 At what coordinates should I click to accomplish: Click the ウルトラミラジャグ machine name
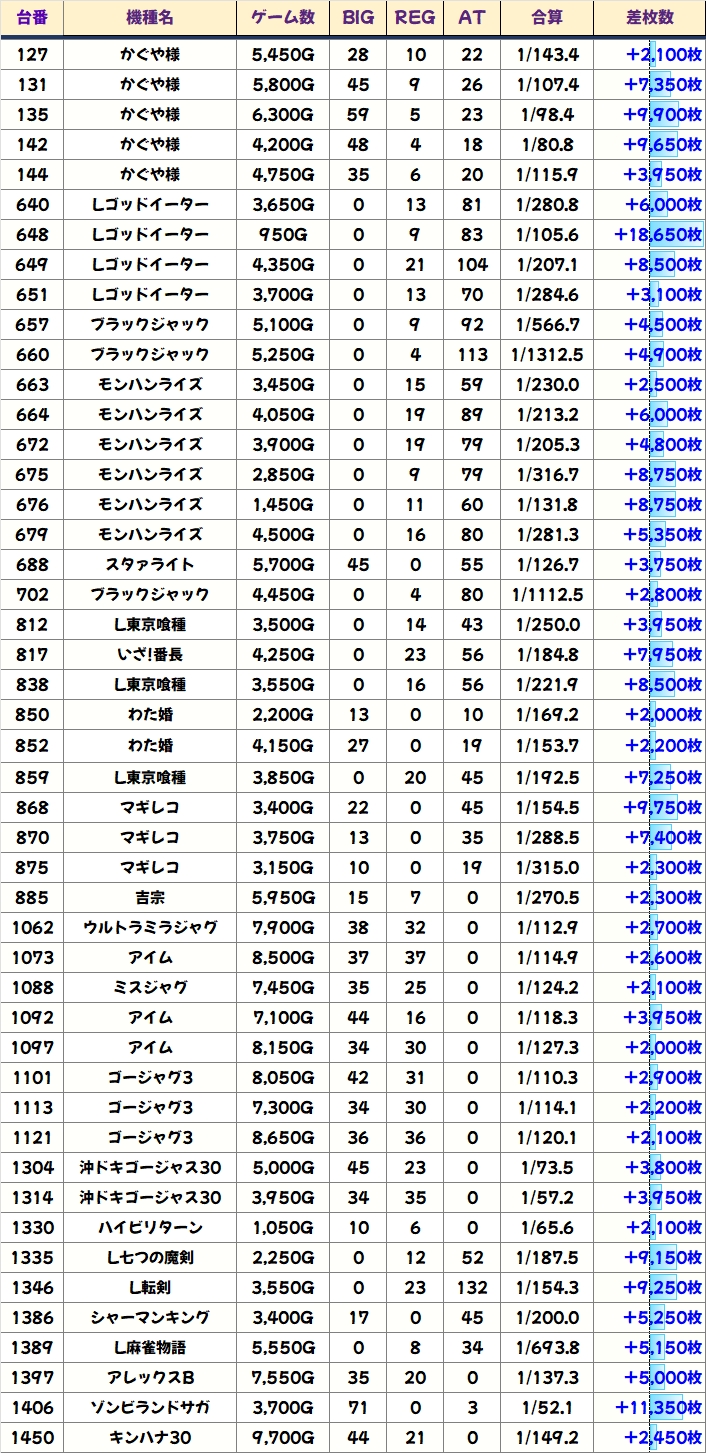[150, 927]
